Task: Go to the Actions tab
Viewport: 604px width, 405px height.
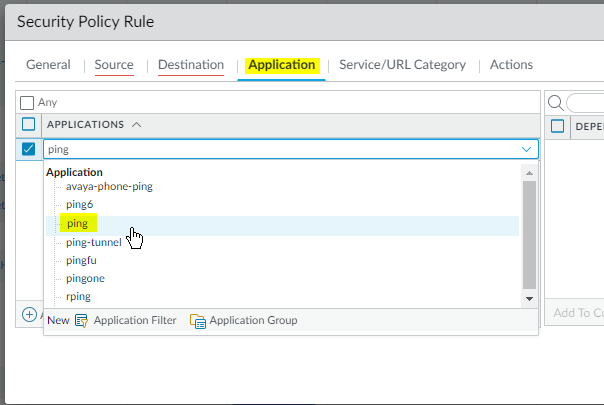Action: 511,65
